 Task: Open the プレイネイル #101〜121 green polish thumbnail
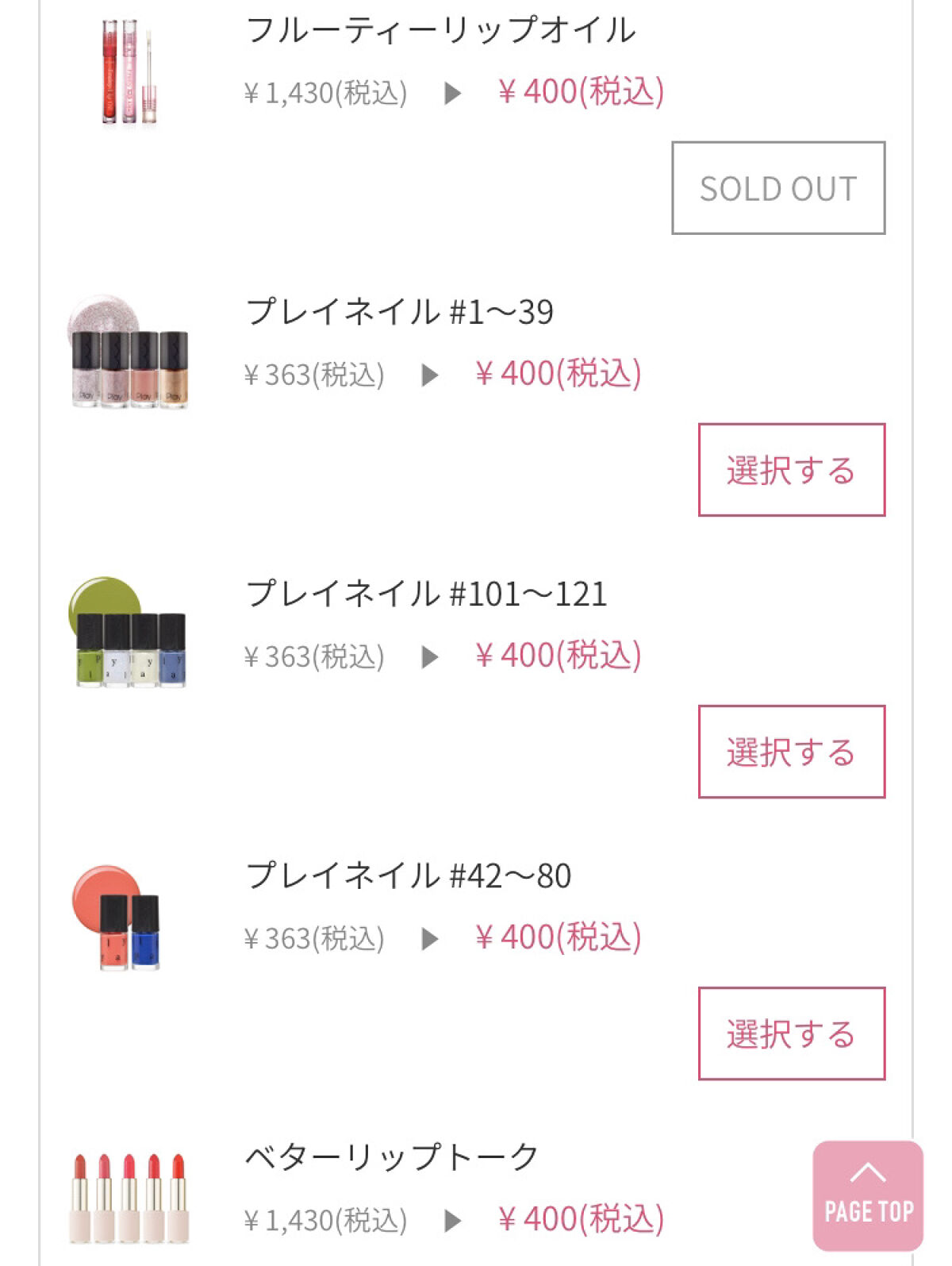coord(129,633)
